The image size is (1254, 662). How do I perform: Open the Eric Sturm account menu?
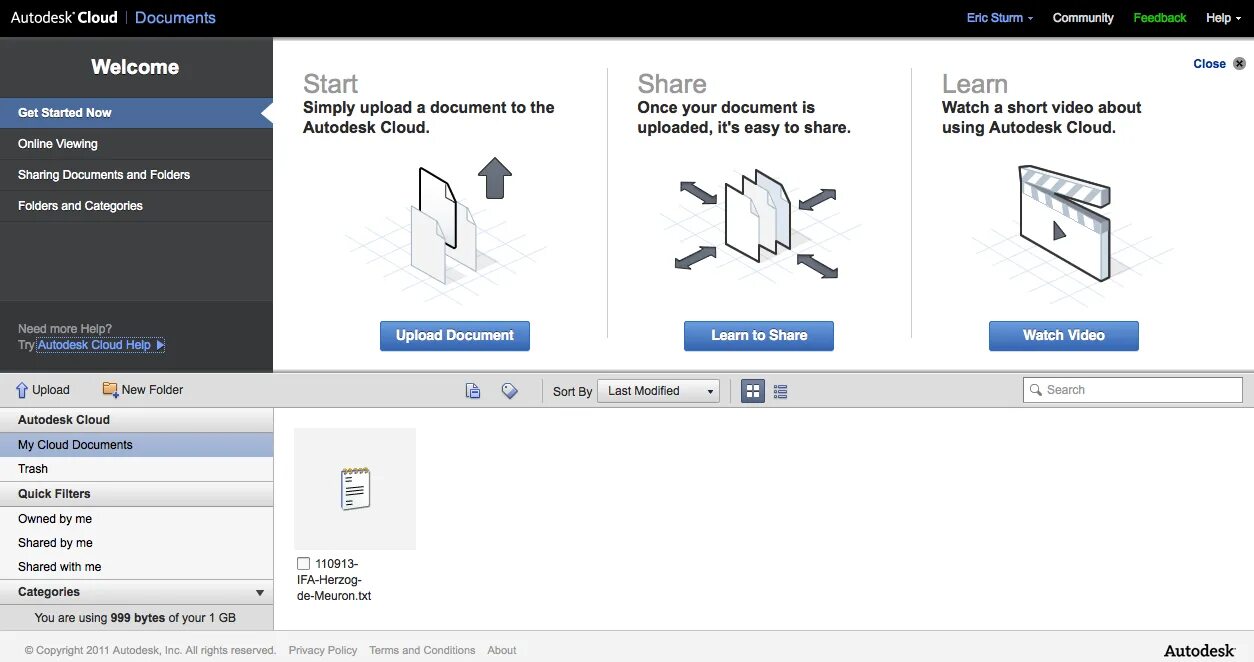[1000, 18]
